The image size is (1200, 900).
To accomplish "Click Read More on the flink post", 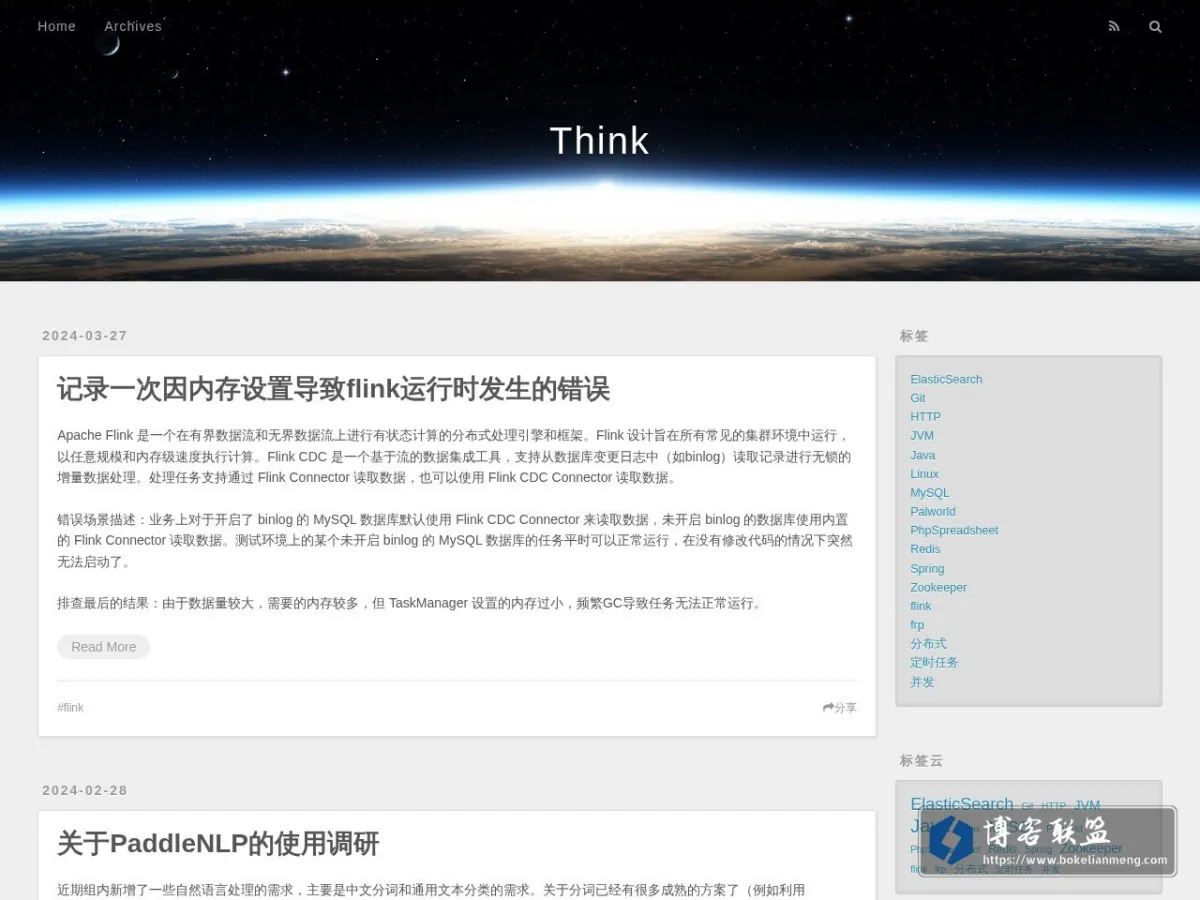I will (x=104, y=647).
